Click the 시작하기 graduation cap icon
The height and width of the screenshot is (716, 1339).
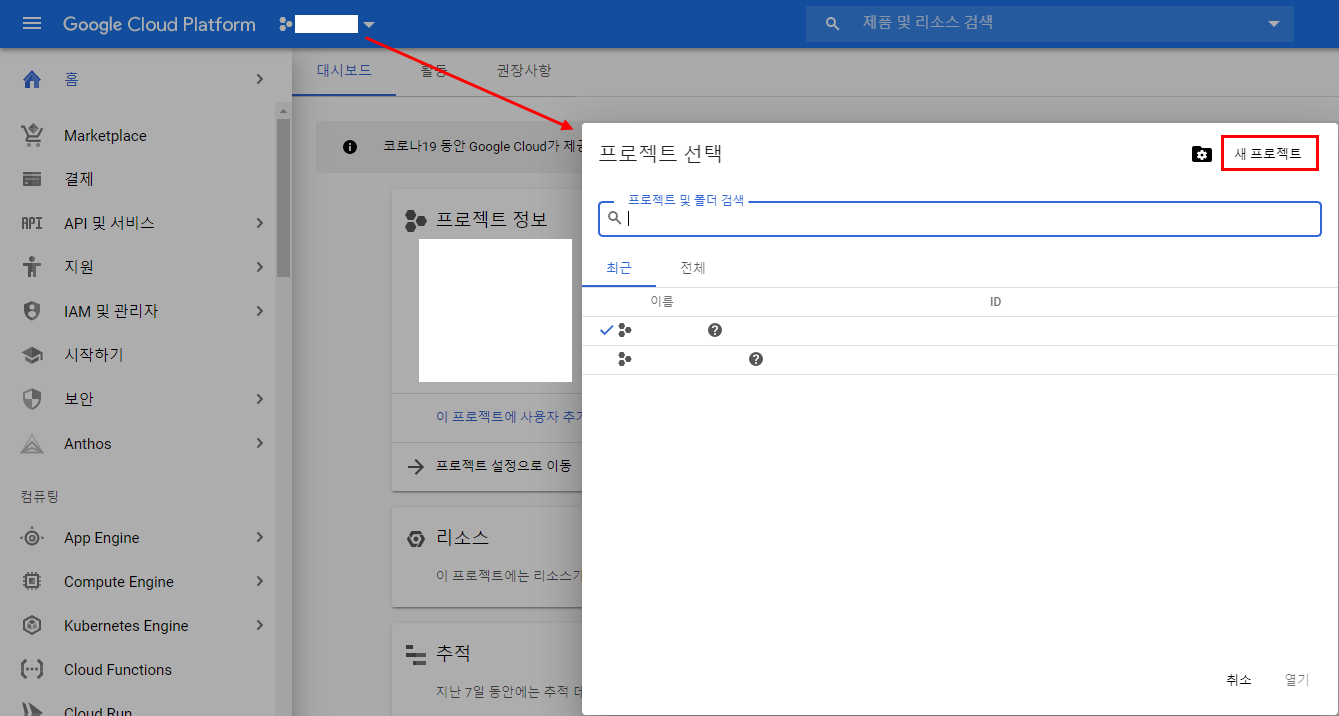click(32, 355)
